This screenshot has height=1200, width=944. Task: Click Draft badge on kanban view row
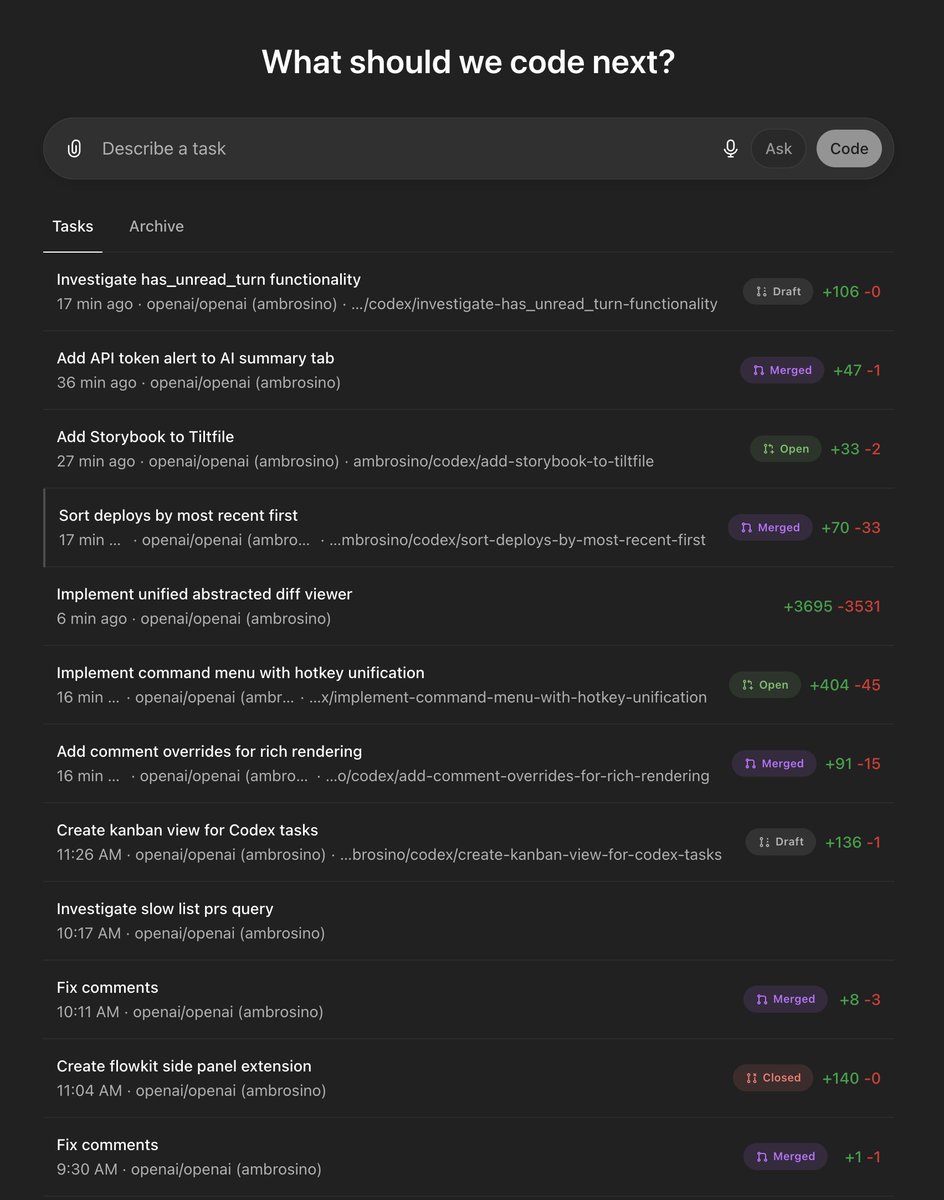[781, 842]
